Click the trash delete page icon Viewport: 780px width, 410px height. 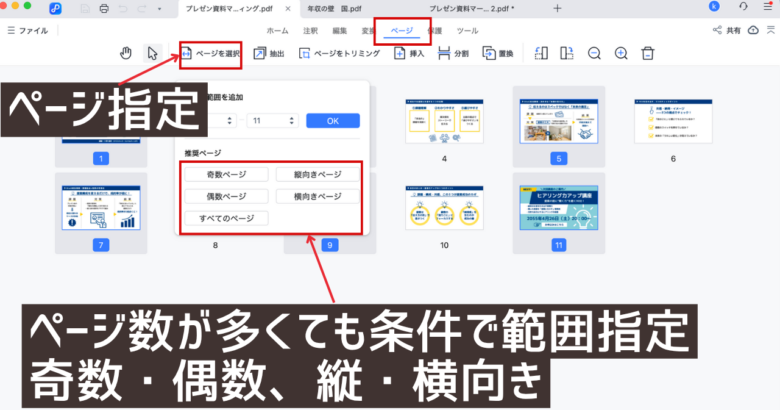pyautogui.click(x=648, y=53)
